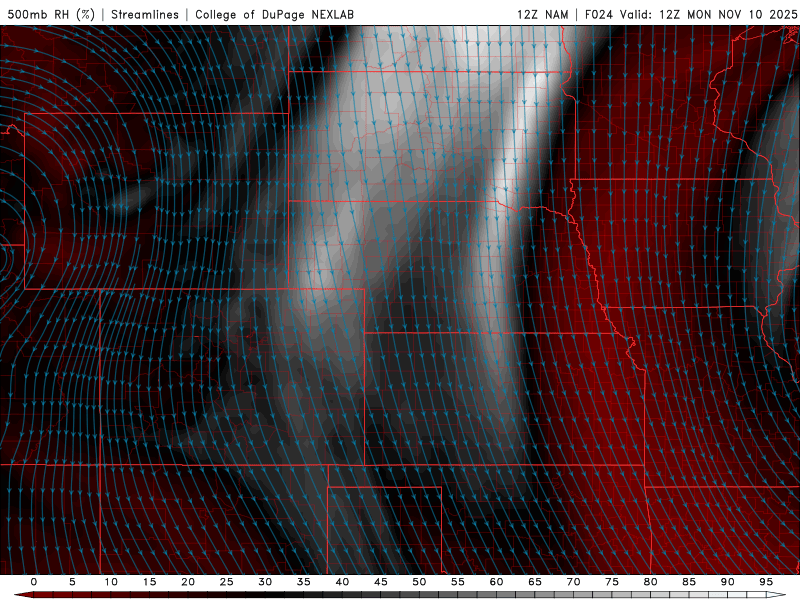
Task: Click the colorbar label "30"
Action: 265,582
